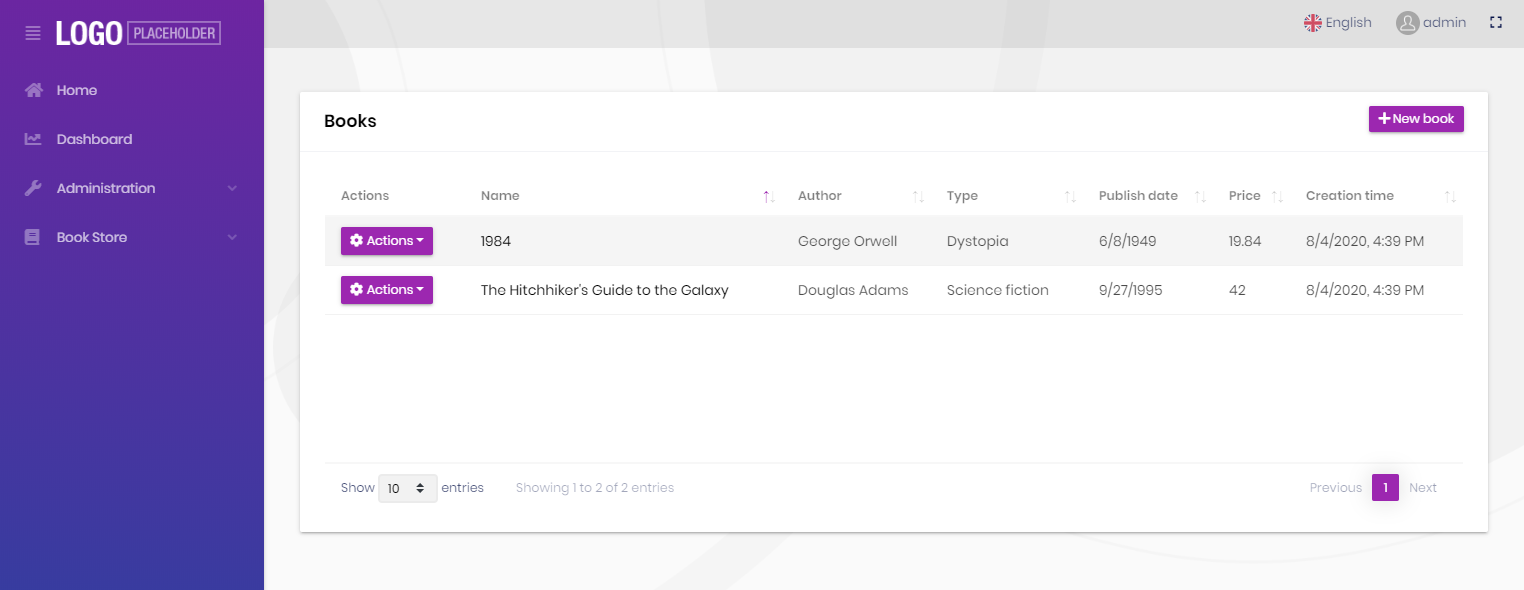Click the Price column header
The image size is (1524, 590).
coord(1244,196)
